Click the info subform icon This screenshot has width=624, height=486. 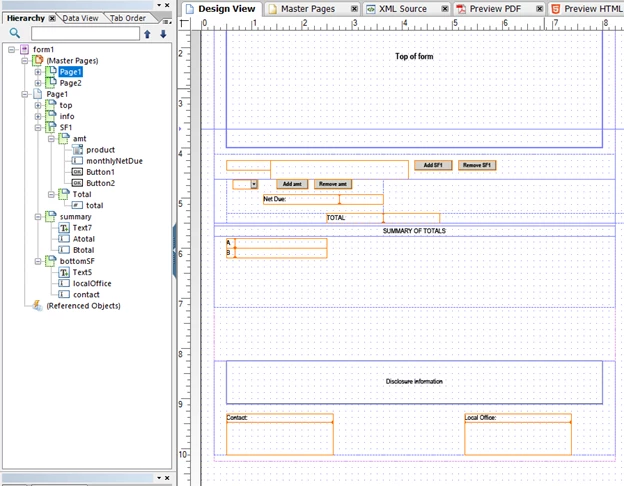tap(51, 116)
